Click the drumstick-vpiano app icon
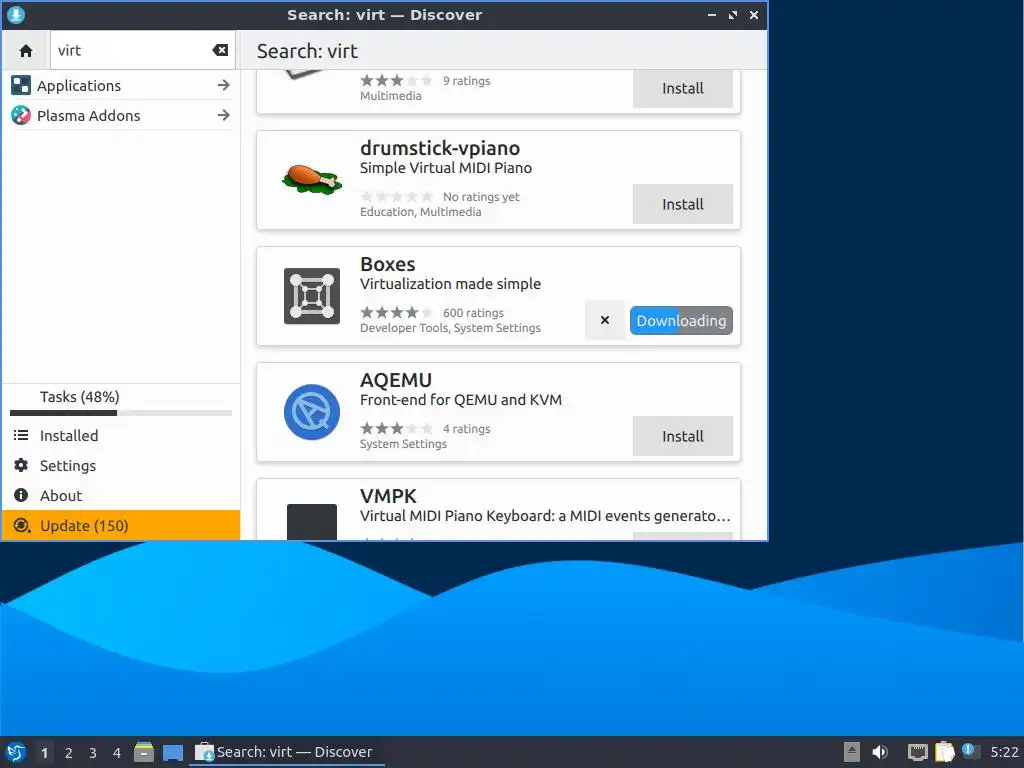Viewport: 1024px width, 768px height. point(312,180)
